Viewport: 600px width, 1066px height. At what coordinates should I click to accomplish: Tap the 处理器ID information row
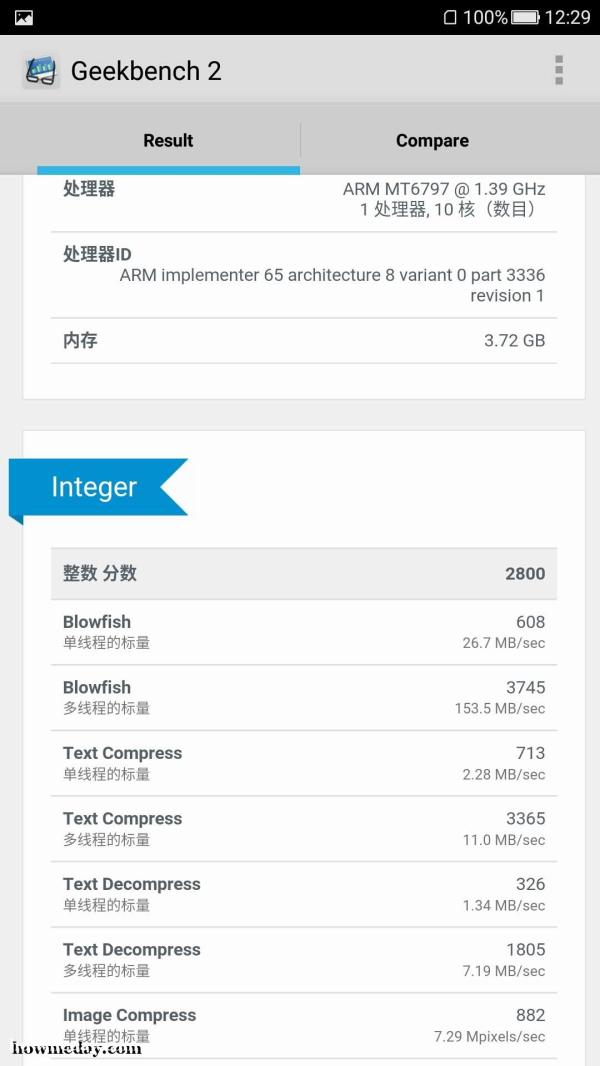point(303,275)
